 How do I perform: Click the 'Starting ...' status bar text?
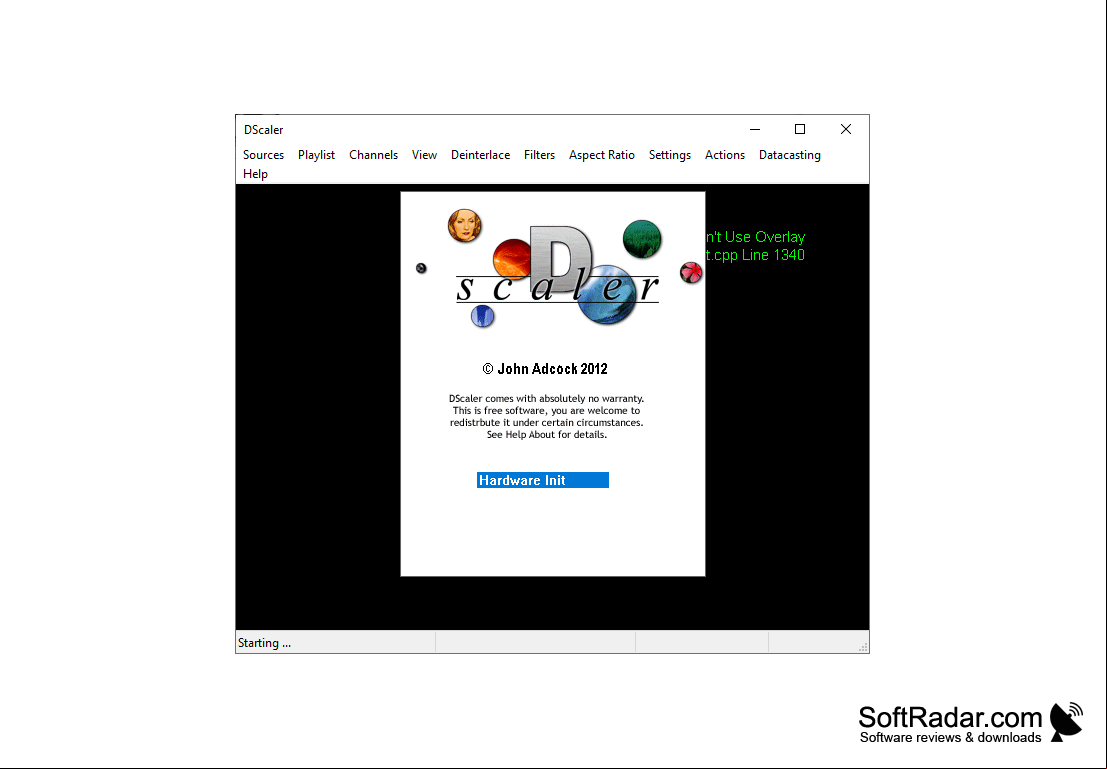coord(264,643)
